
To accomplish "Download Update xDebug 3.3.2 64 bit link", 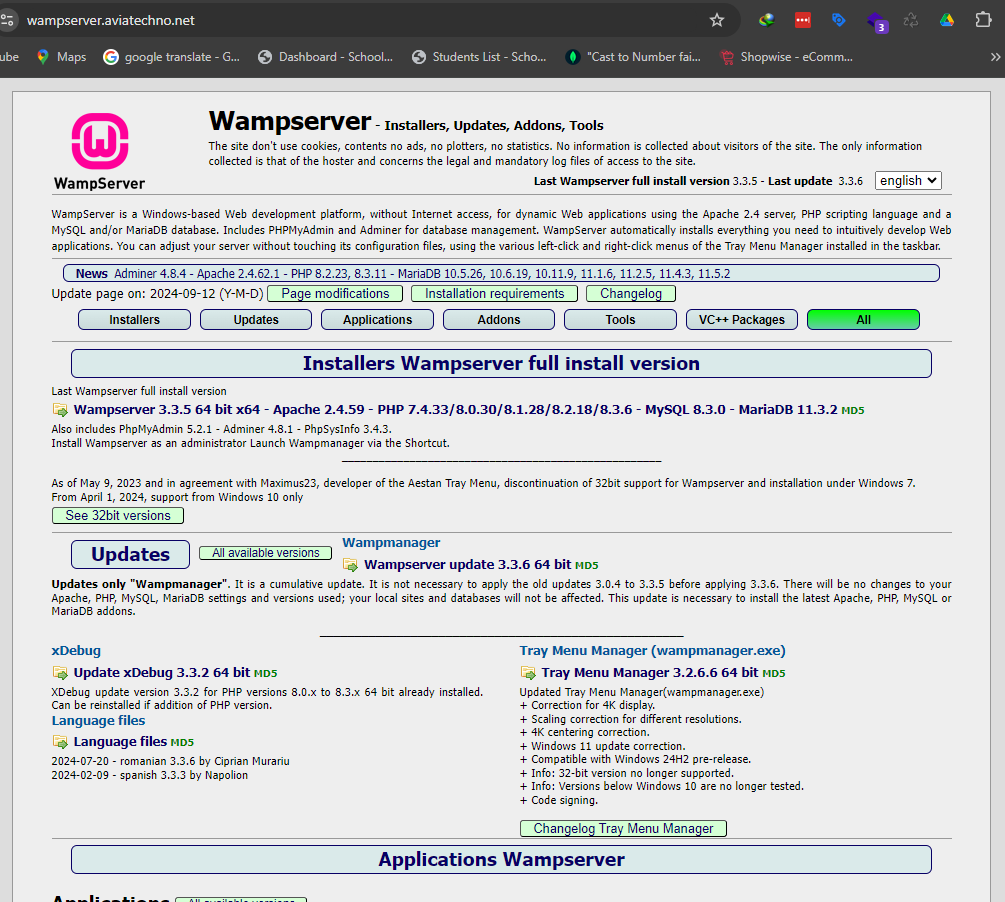I will coord(162,672).
